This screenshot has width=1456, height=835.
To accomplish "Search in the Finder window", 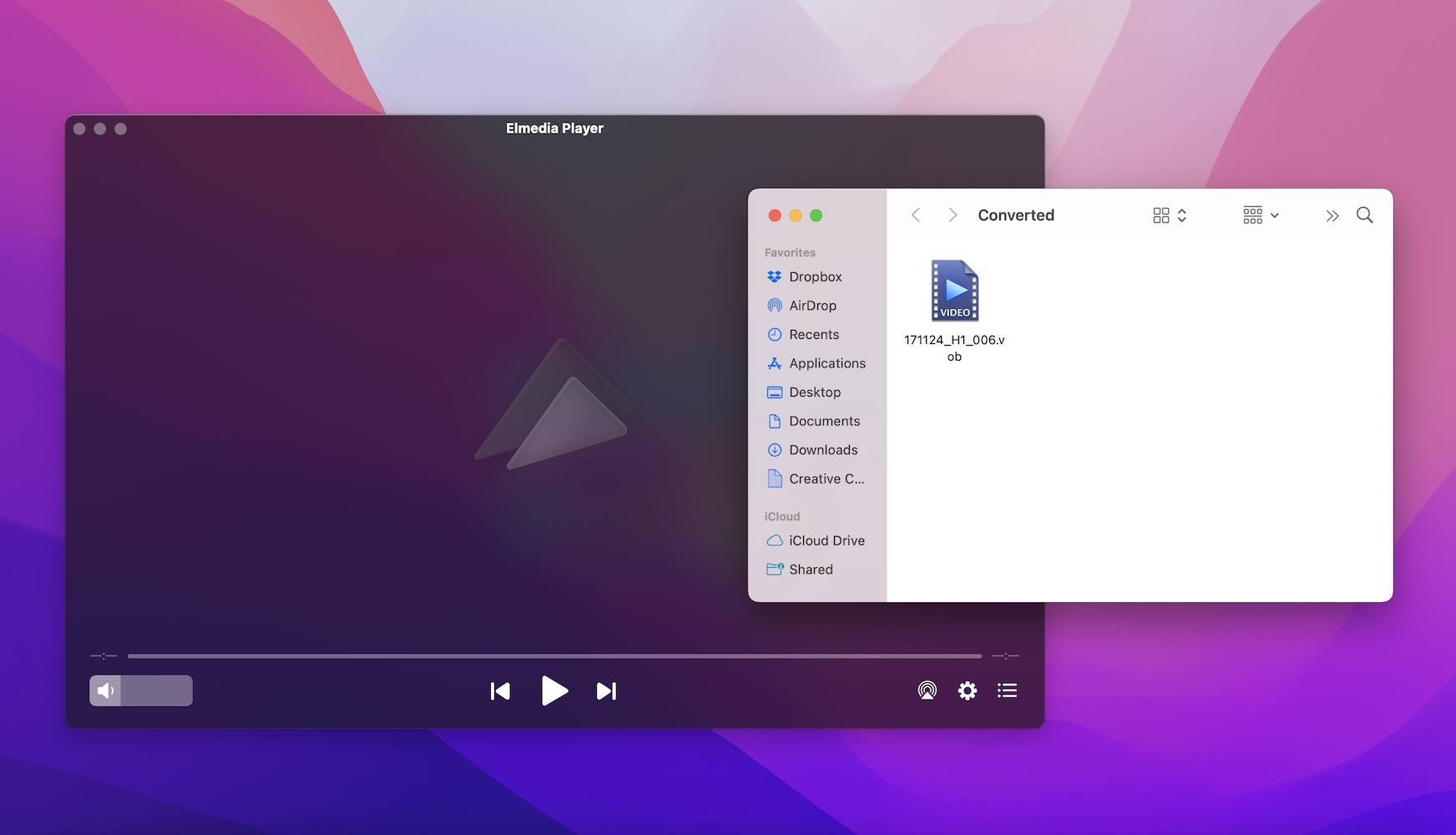I will [1365, 215].
